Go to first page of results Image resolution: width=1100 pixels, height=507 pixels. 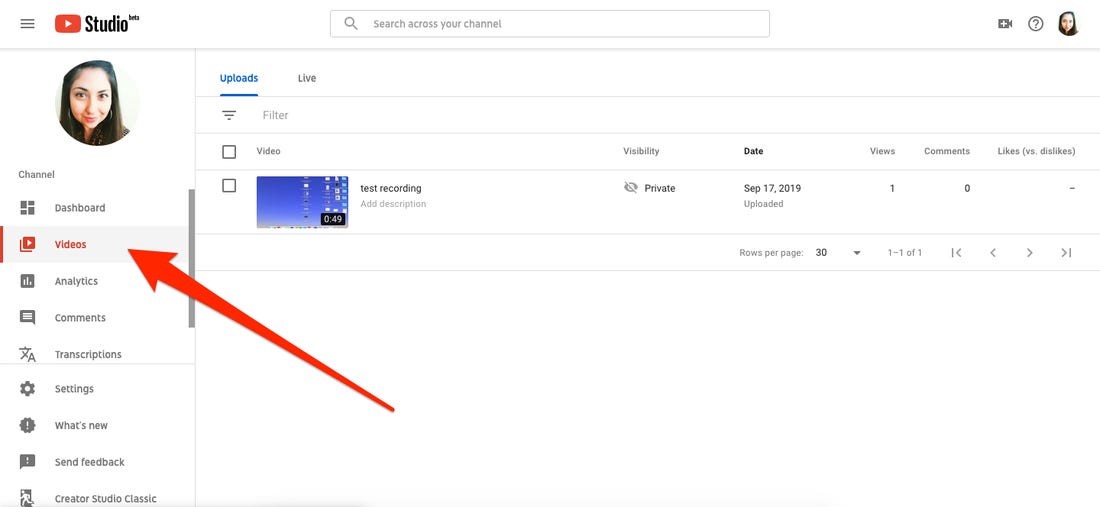pyautogui.click(x=956, y=252)
